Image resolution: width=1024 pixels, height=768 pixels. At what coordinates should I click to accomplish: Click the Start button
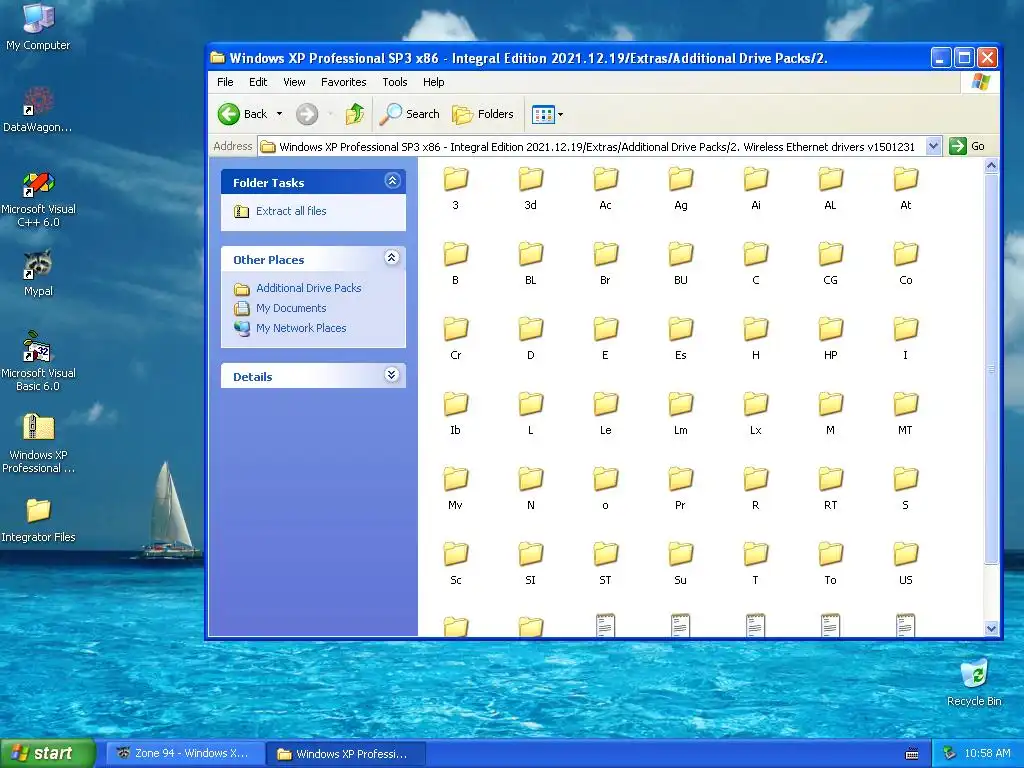pos(48,753)
